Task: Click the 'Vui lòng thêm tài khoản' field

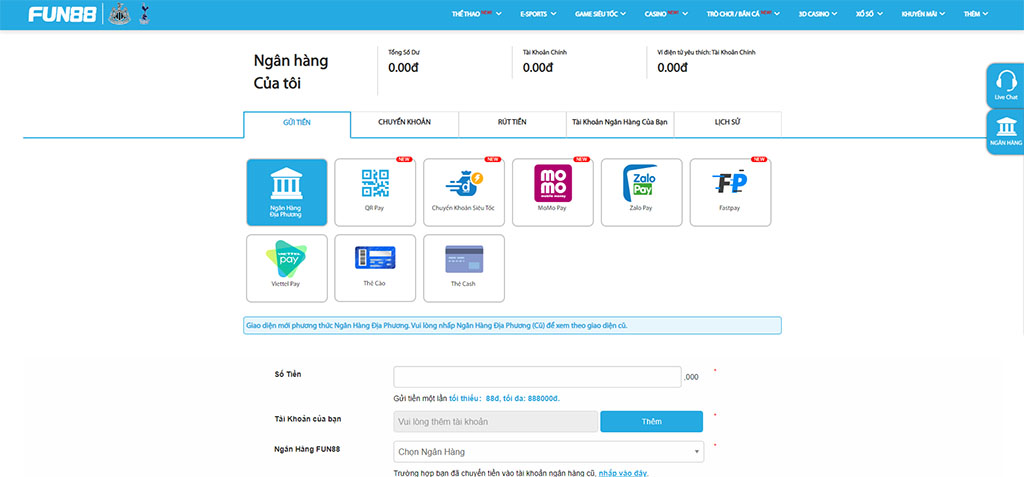Action: coord(496,421)
